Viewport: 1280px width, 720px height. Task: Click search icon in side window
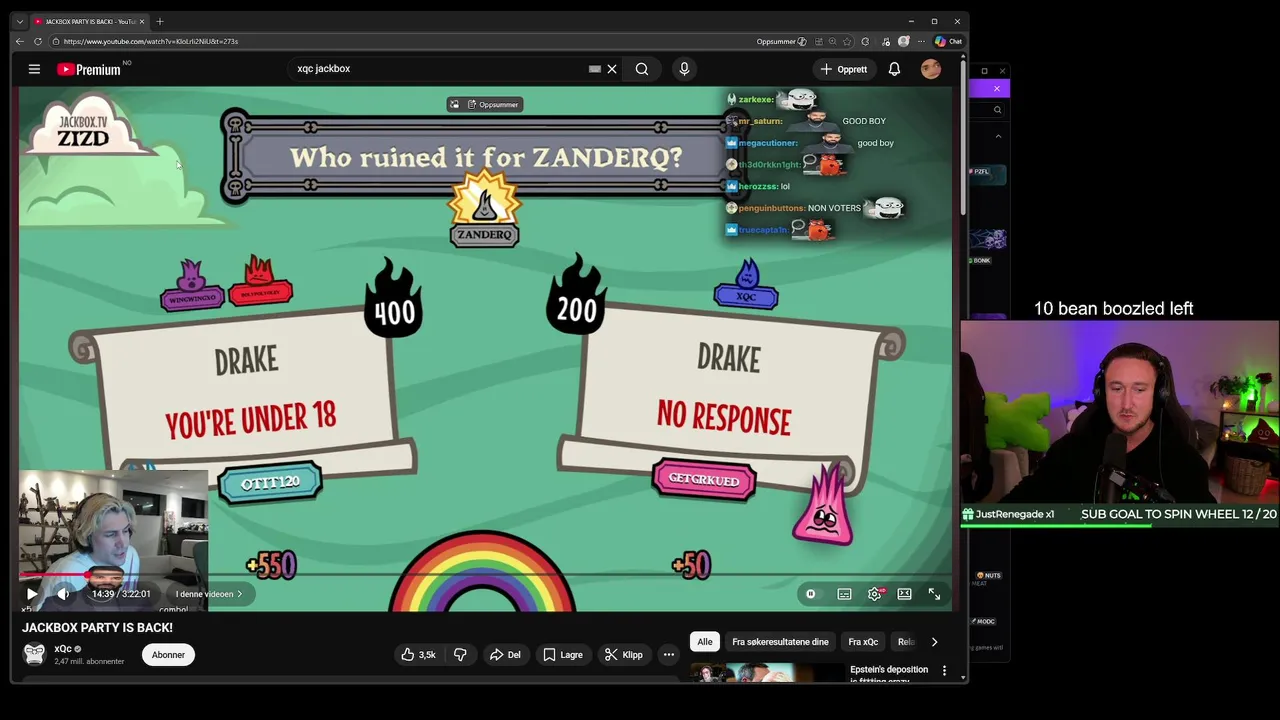[997, 110]
